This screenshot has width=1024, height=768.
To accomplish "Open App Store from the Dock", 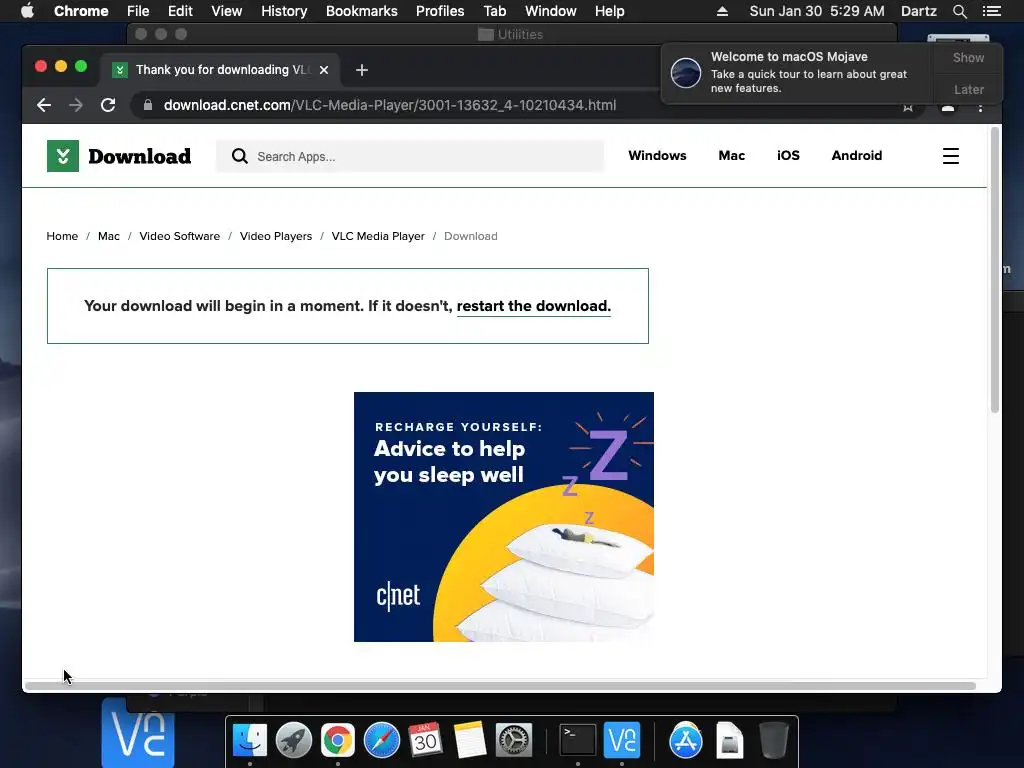I will (686, 741).
